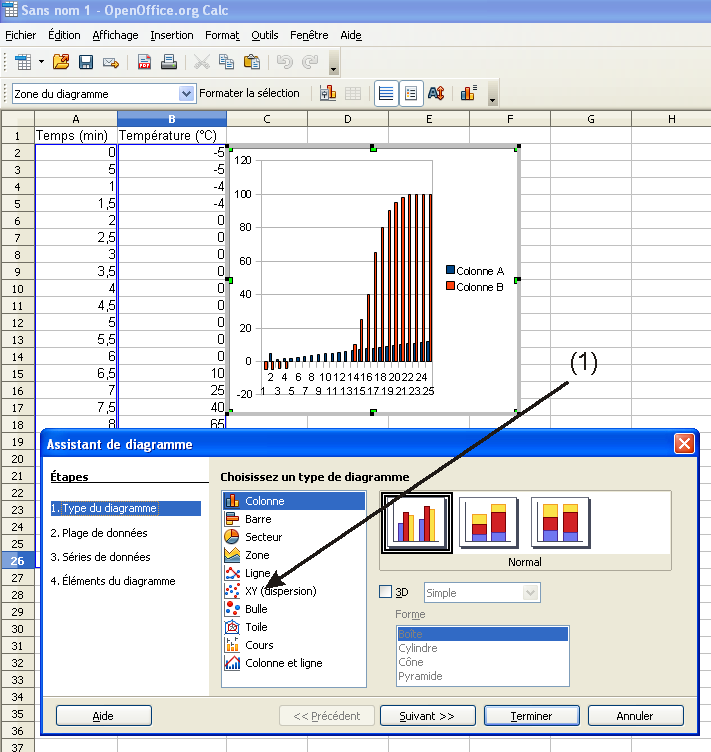This screenshot has height=752, width=711.
Task: Click the scale text icon
Action: tap(436, 93)
